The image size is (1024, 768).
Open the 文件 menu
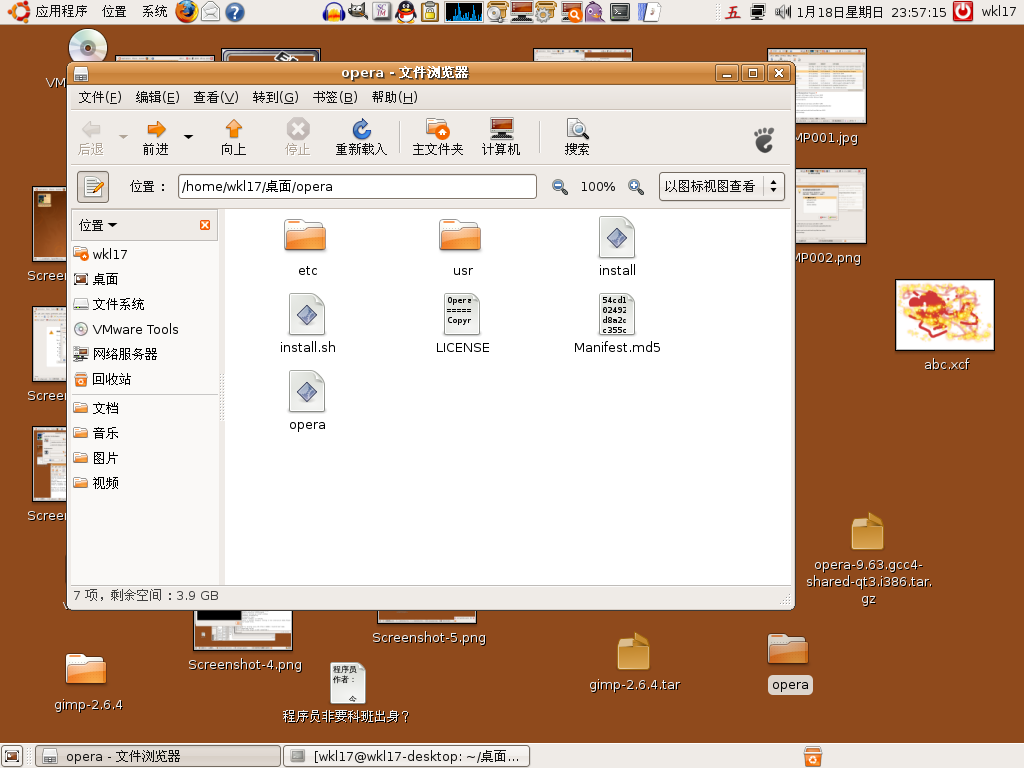pyautogui.click(x=100, y=97)
